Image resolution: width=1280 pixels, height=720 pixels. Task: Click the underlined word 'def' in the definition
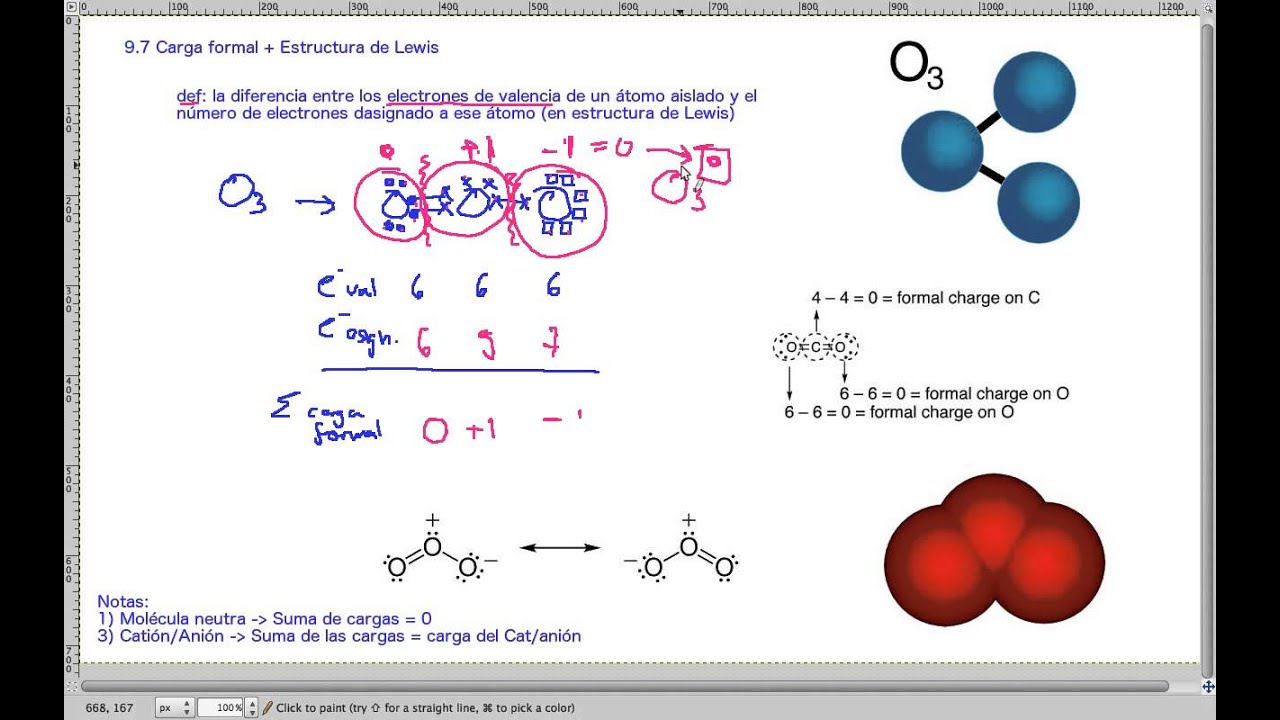pyautogui.click(x=189, y=97)
